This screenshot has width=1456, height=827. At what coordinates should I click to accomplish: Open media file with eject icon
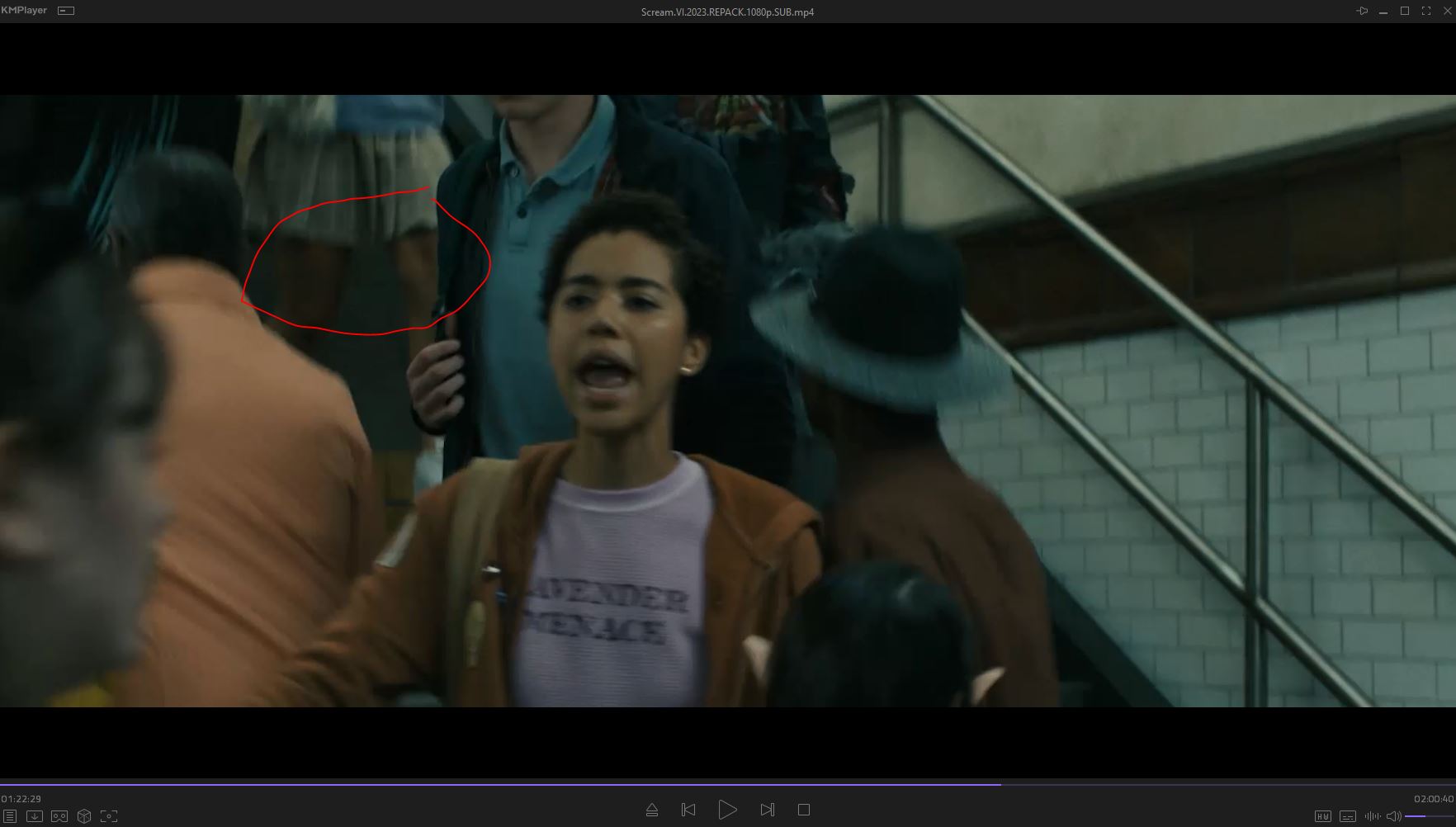[652, 810]
